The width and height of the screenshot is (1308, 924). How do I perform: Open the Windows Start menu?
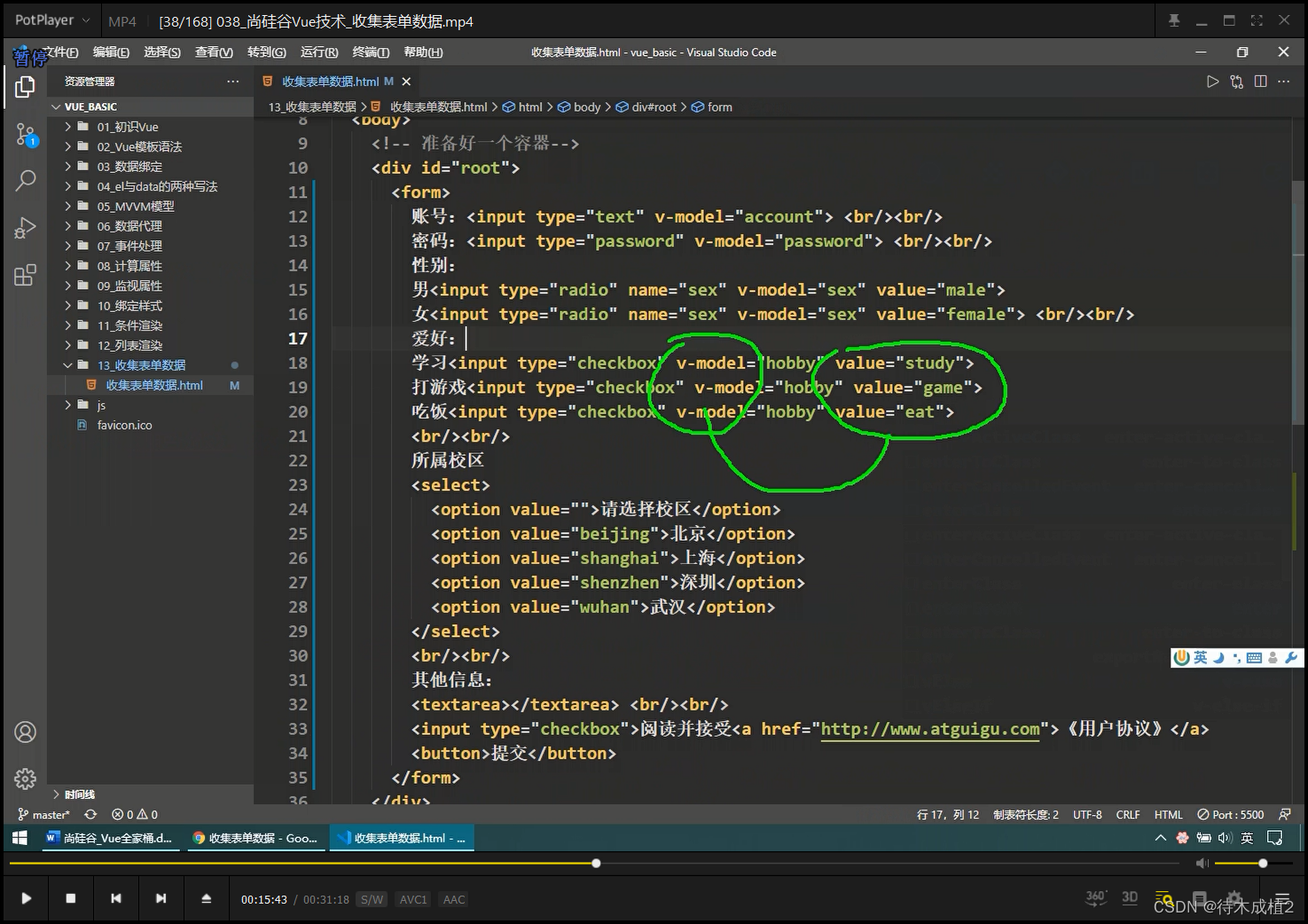pyautogui.click(x=20, y=838)
